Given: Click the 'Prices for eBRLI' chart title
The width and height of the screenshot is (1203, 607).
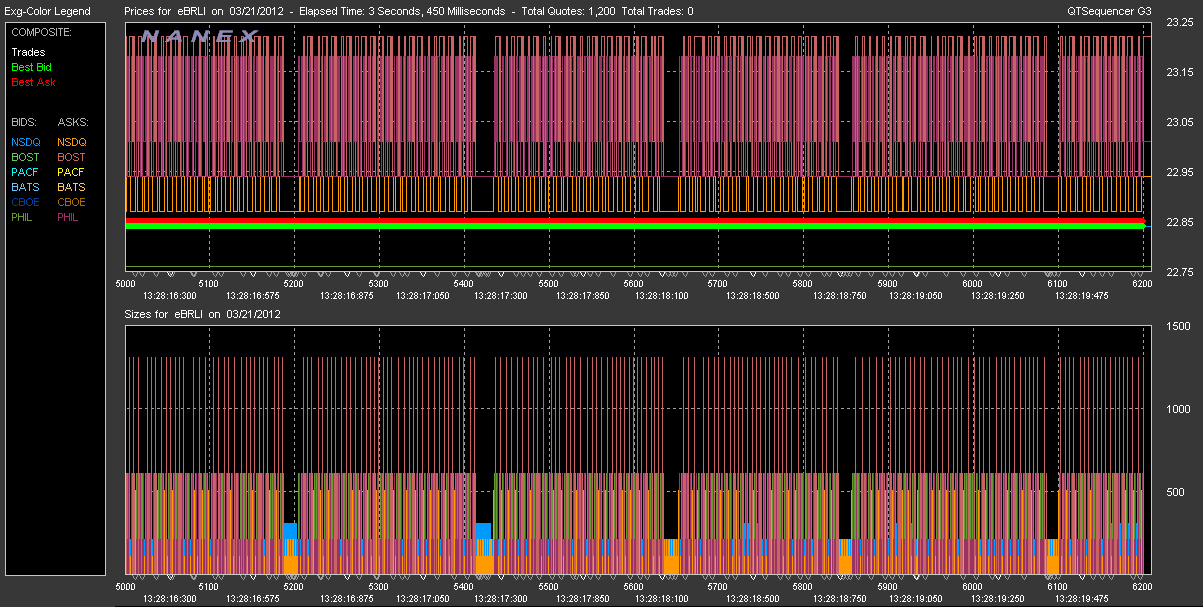Looking at the screenshot, I should pos(166,11).
